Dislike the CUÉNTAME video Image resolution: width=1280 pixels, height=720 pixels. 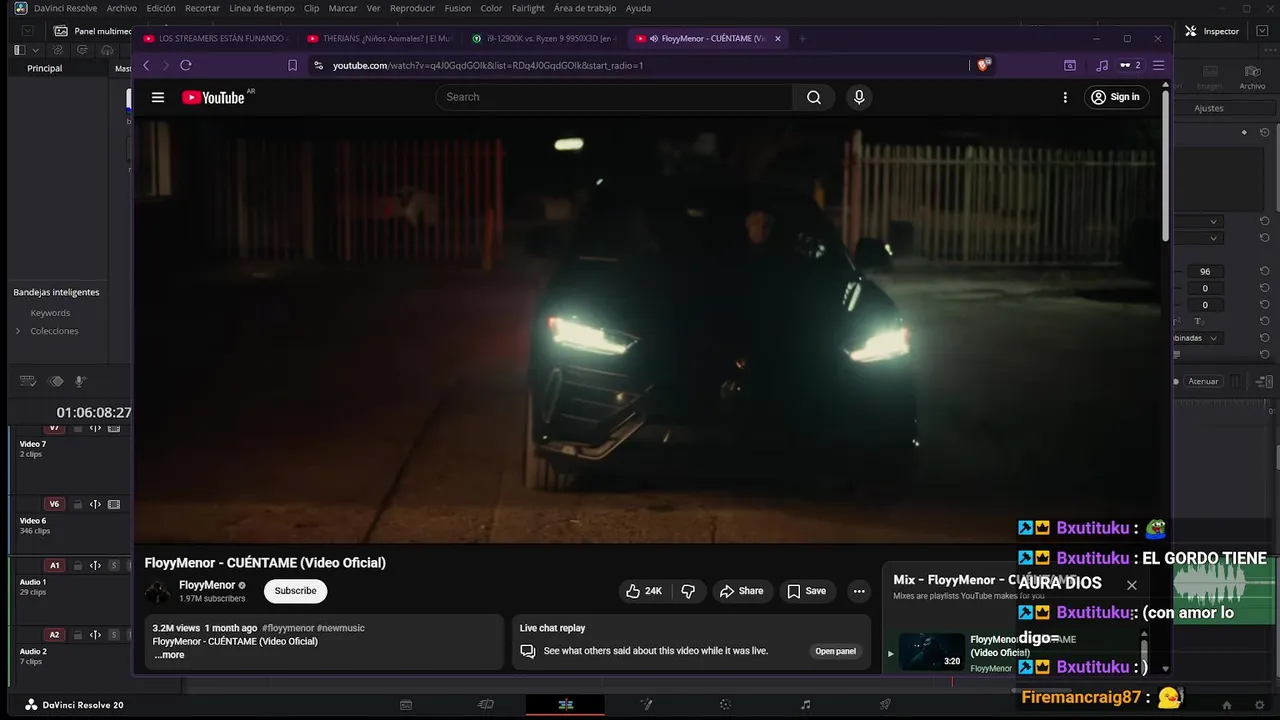point(688,591)
